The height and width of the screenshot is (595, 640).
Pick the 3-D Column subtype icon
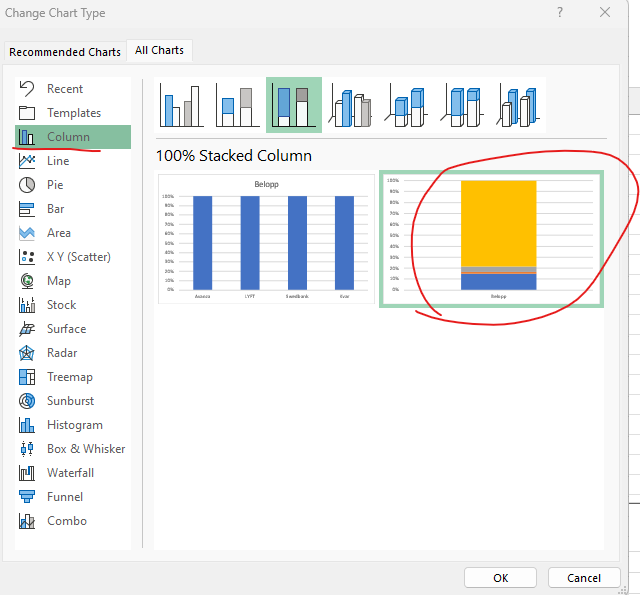[x=520, y=105]
